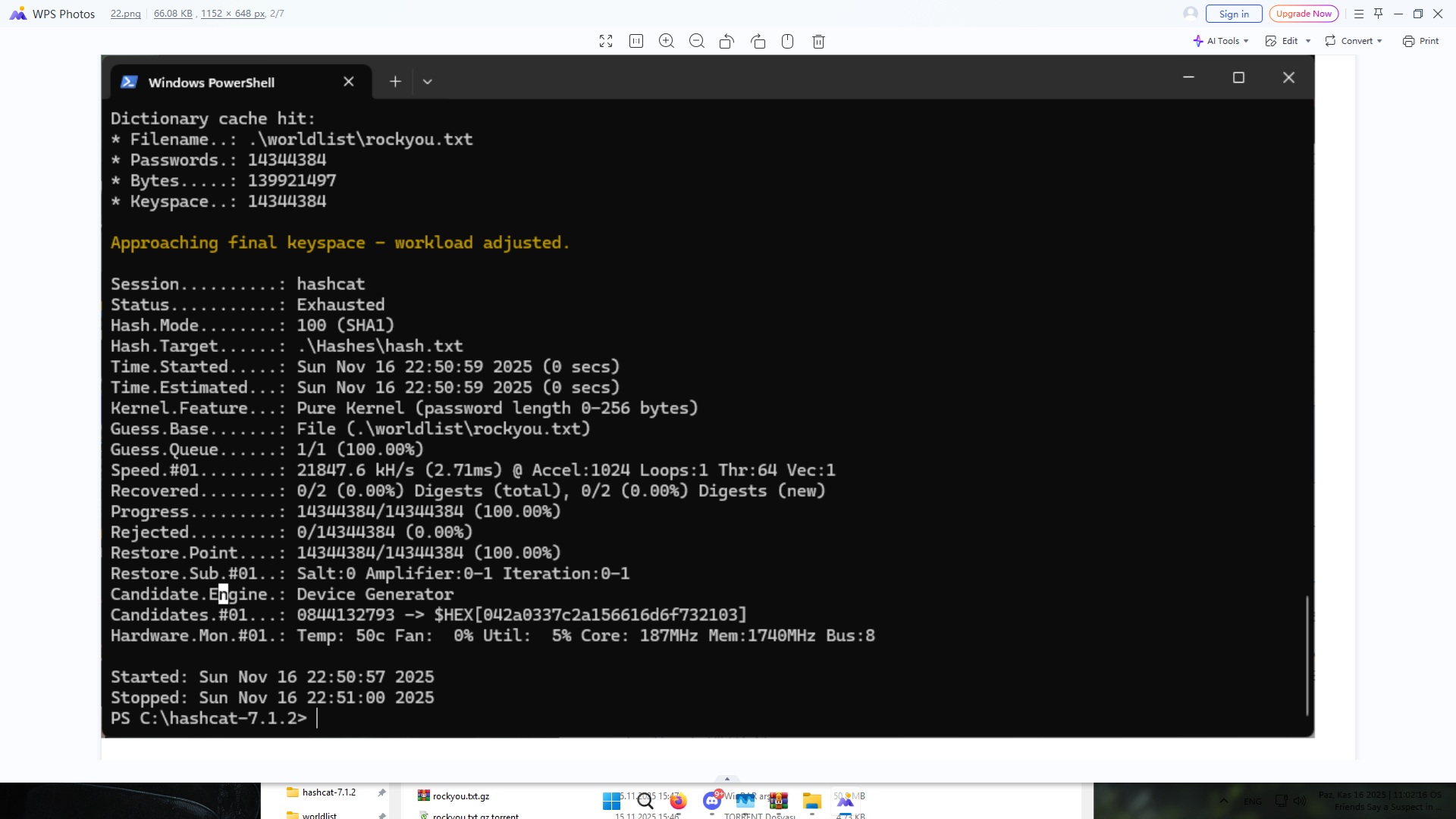
Task: Open the Windows Start menu
Action: (x=611, y=801)
